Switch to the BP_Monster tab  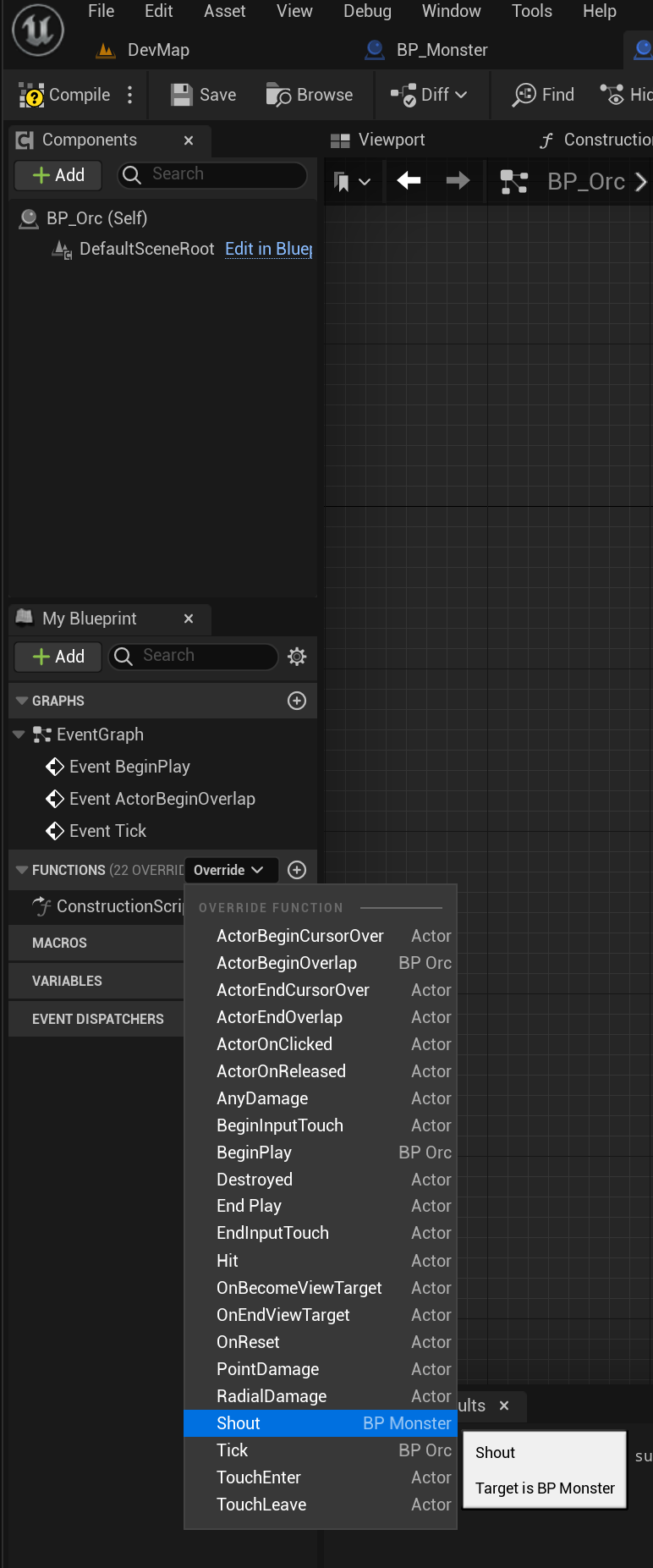point(426,50)
